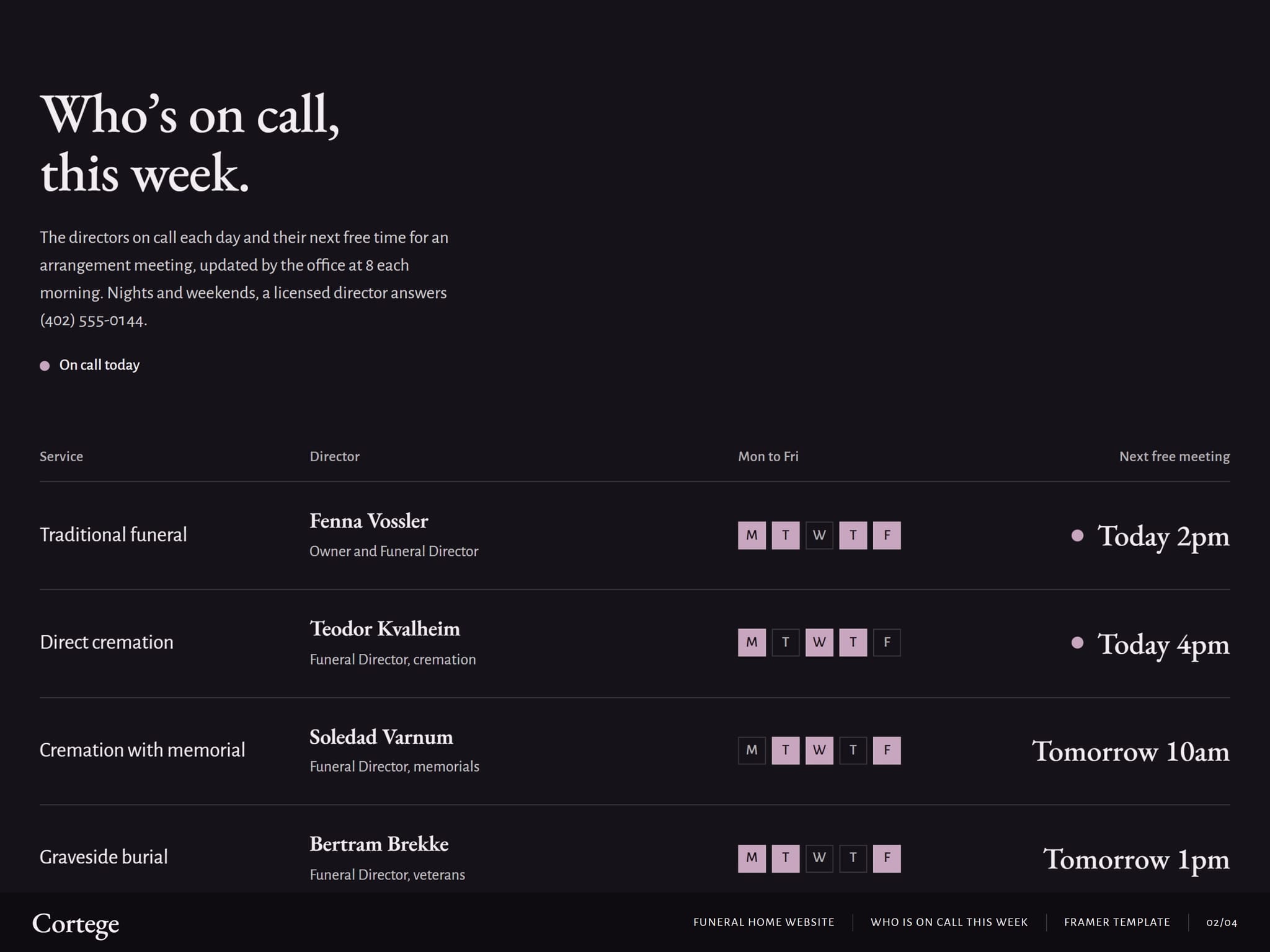Click Fenna Vossler's Monday day chip
The width and height of the screenshot is (1270, 952).
pos(752,535)
